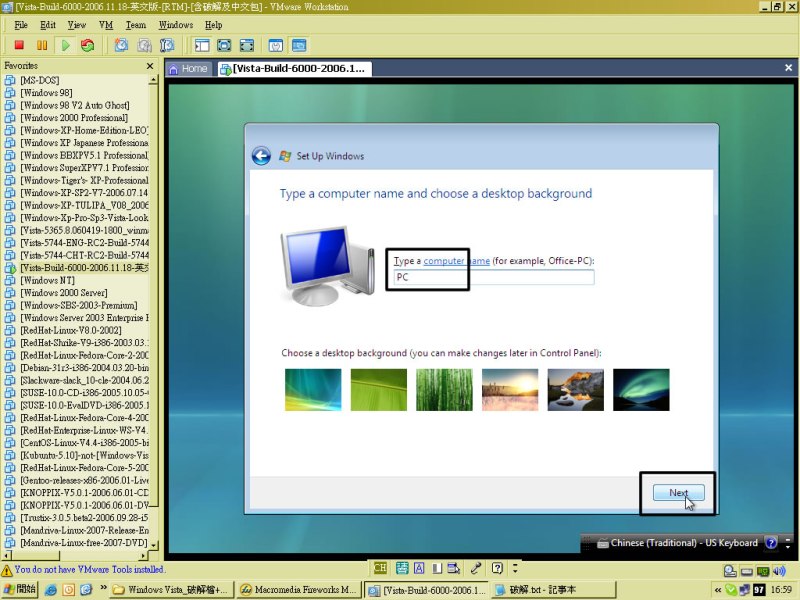Click the VMware status network adapter icon
Screen dimensions: 800x600
pos(763,571)
